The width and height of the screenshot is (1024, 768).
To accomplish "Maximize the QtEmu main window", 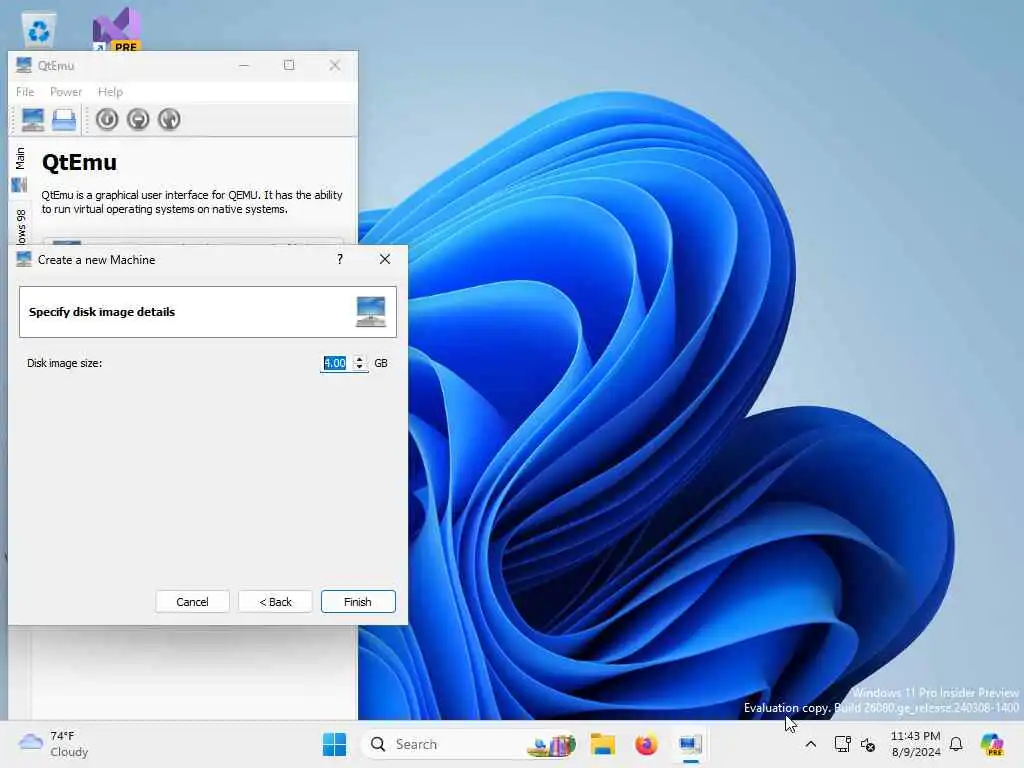I will pyautogui.click(x=289, y=65).
